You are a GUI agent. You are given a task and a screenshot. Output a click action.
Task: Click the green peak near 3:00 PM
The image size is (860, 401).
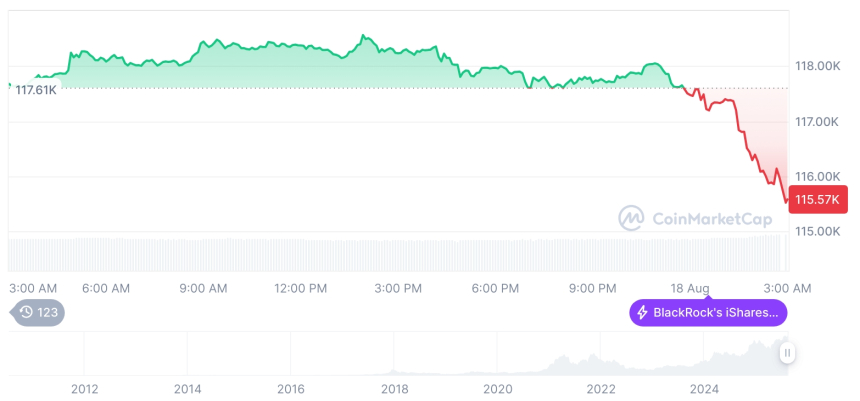tap(363, 37)
